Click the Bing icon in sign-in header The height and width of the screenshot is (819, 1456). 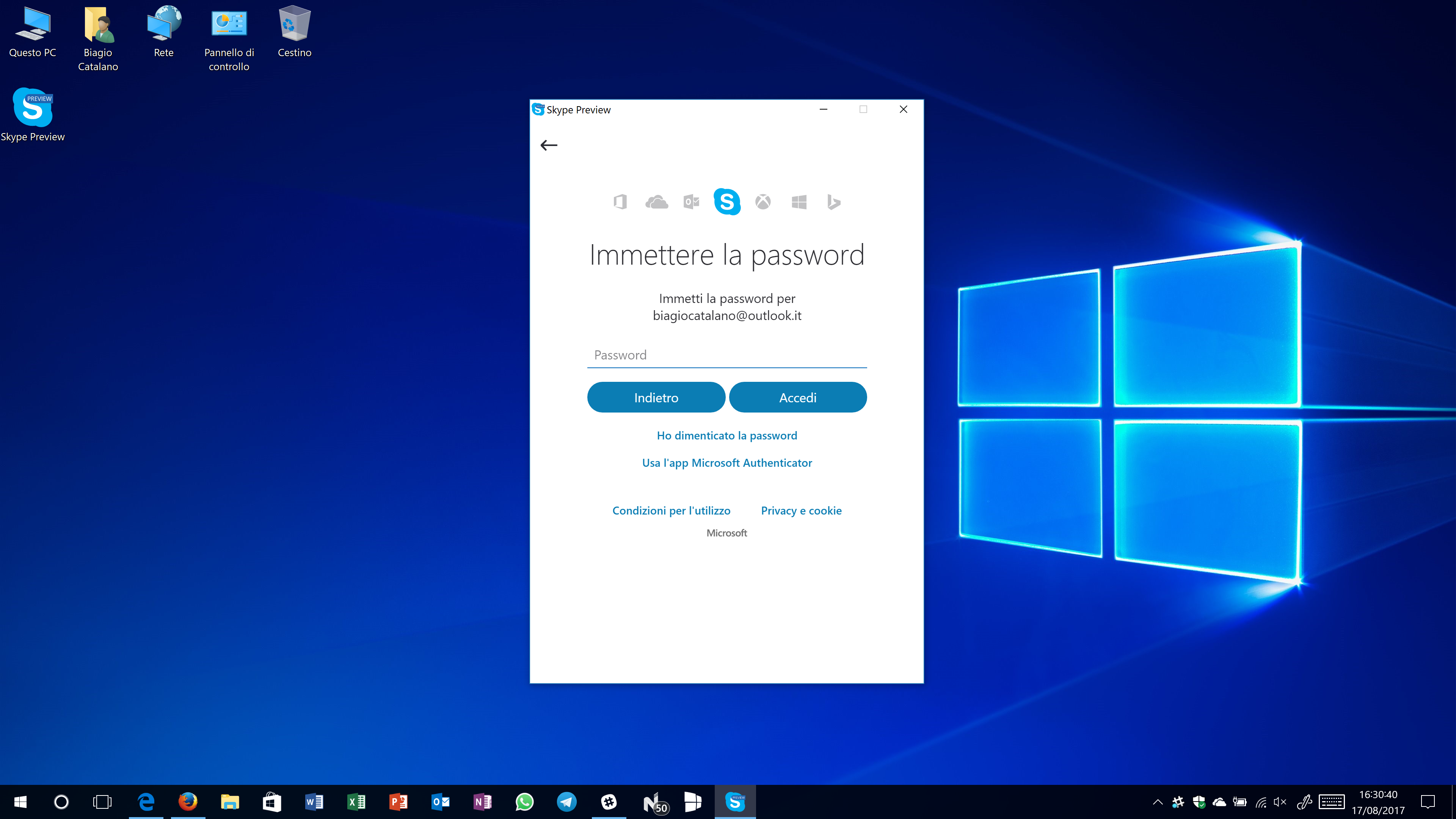coord(834,202)
